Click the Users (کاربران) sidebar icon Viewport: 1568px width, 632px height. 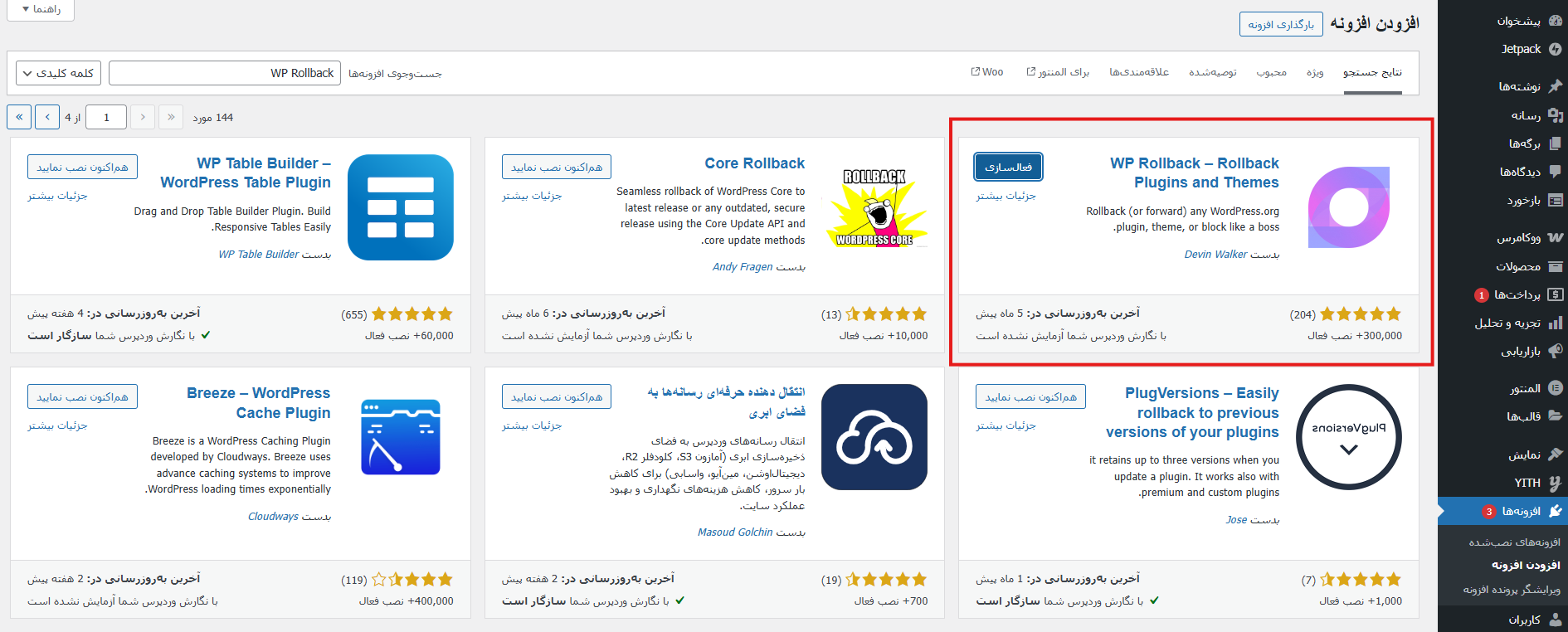coord(1555,620)
